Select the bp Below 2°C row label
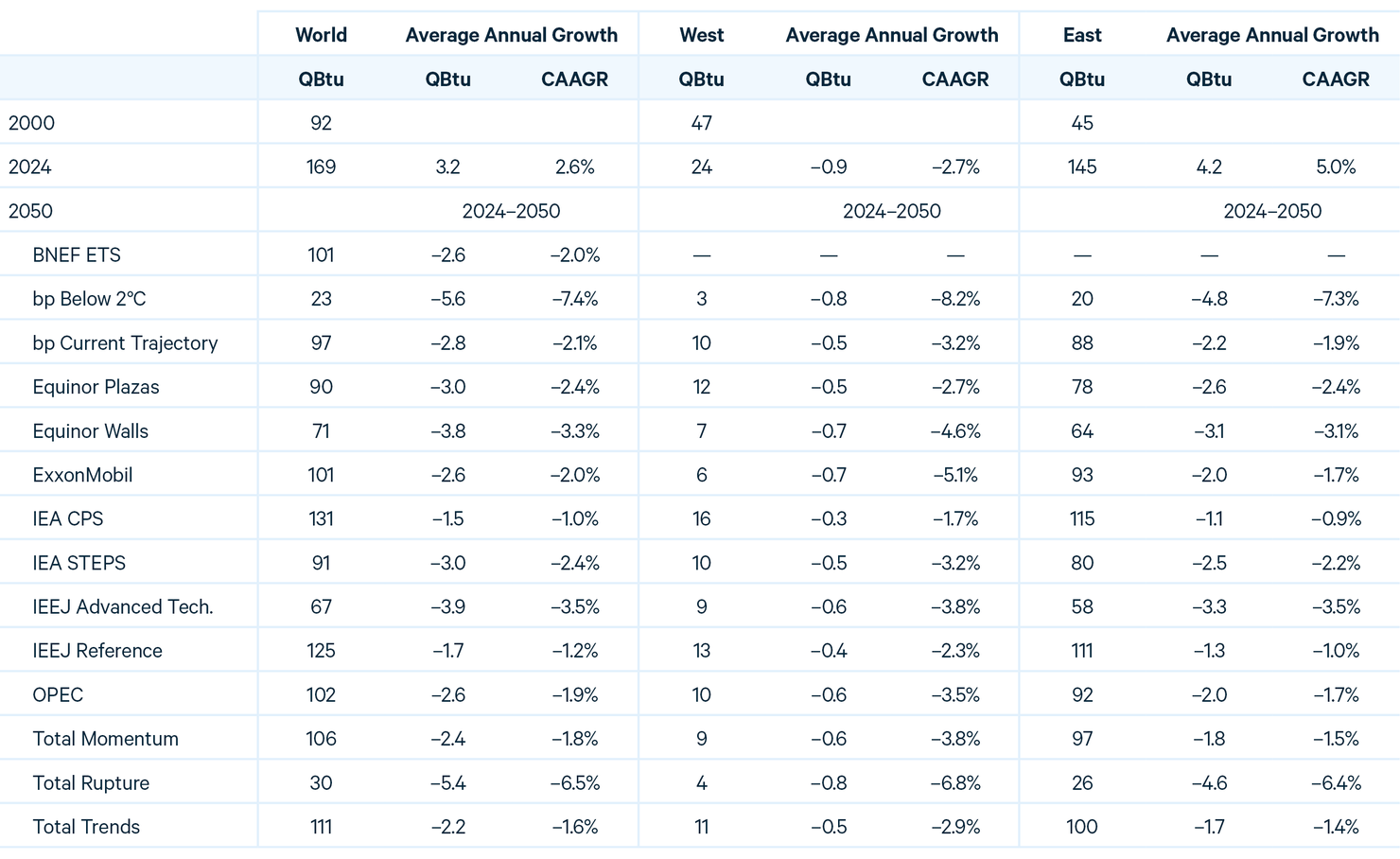Screen dimensions: 1400x859 89,299
